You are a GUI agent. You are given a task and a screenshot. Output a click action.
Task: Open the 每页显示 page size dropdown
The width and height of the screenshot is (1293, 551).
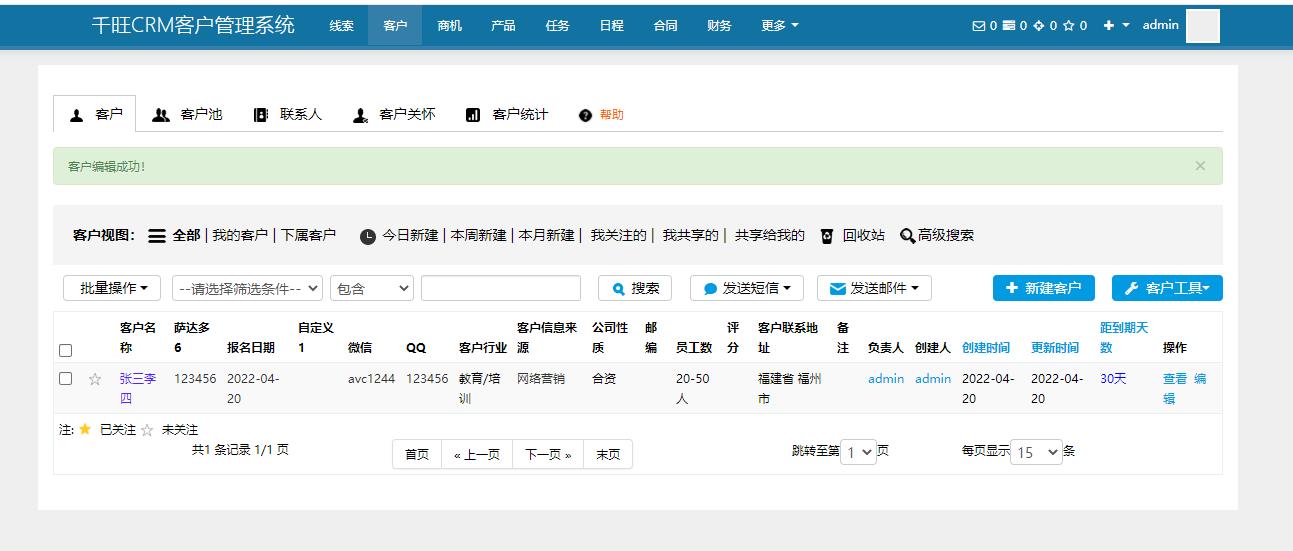pos(1037,452)
